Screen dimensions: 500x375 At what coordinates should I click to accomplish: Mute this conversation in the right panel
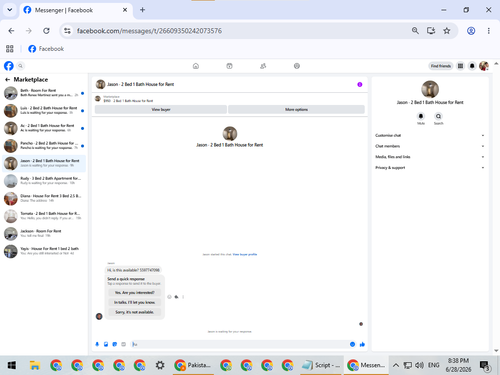pyautogui.click(x=421, y=116)
